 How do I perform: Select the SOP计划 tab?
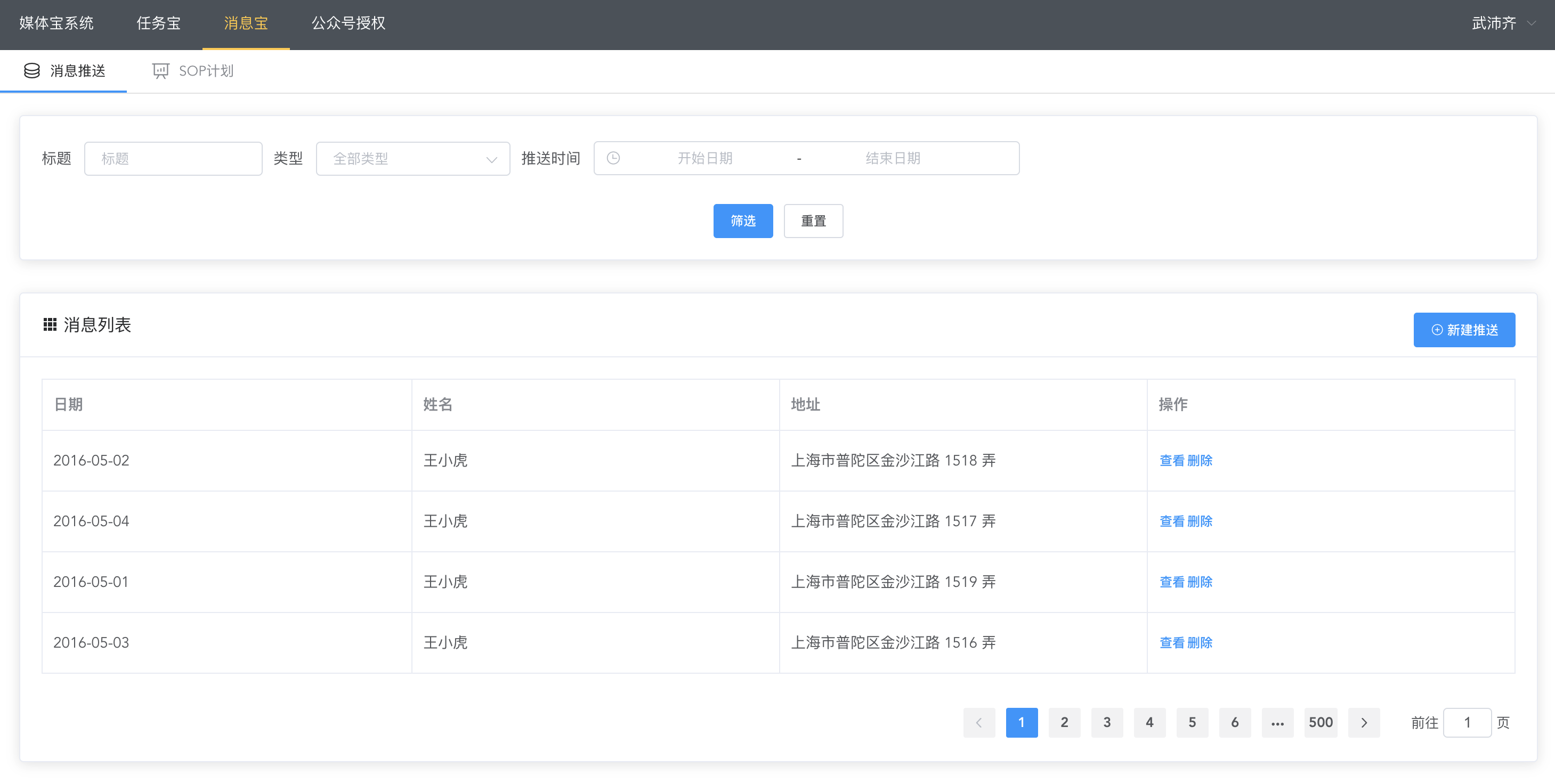192,71
